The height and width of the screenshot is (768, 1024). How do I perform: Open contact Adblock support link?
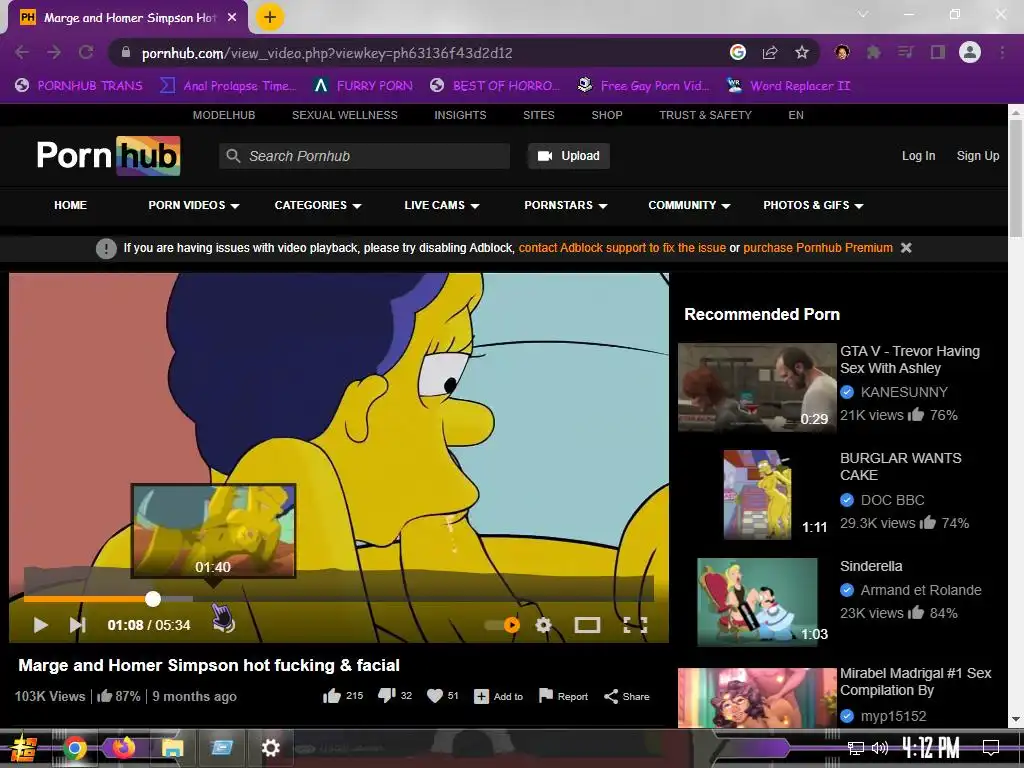point(622,248)
